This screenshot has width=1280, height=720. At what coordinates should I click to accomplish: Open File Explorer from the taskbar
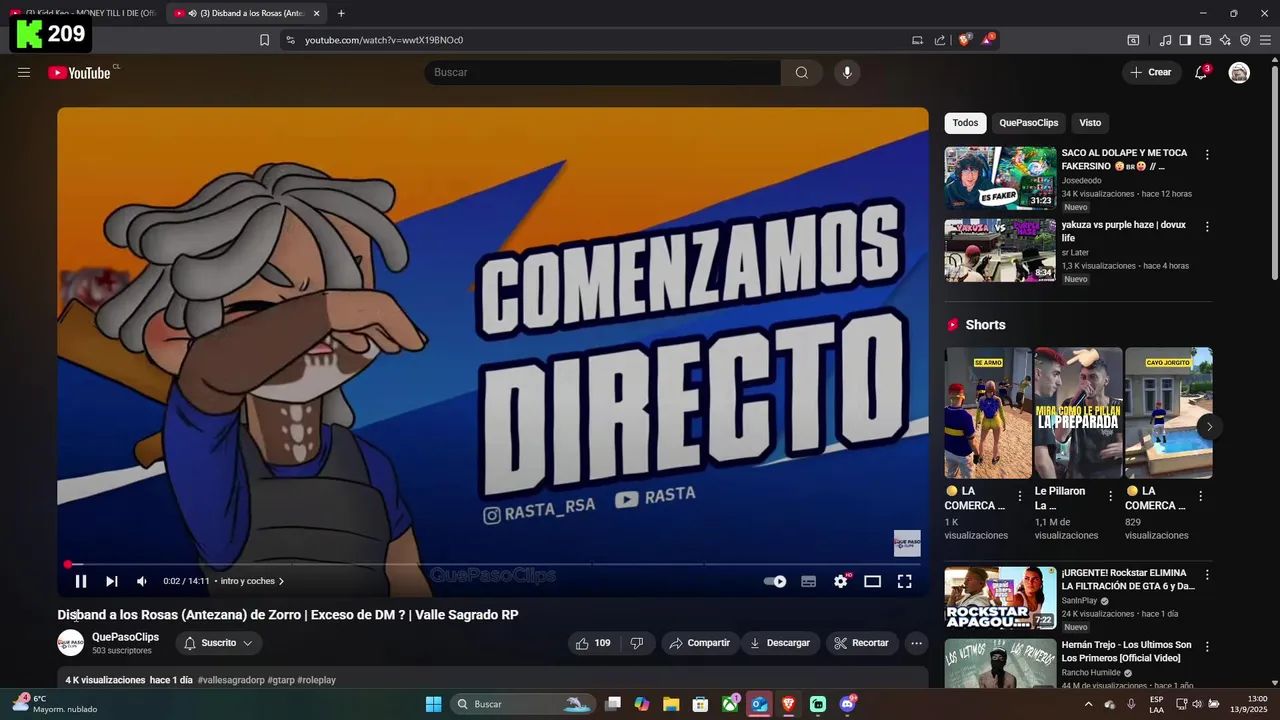[671, 704]
